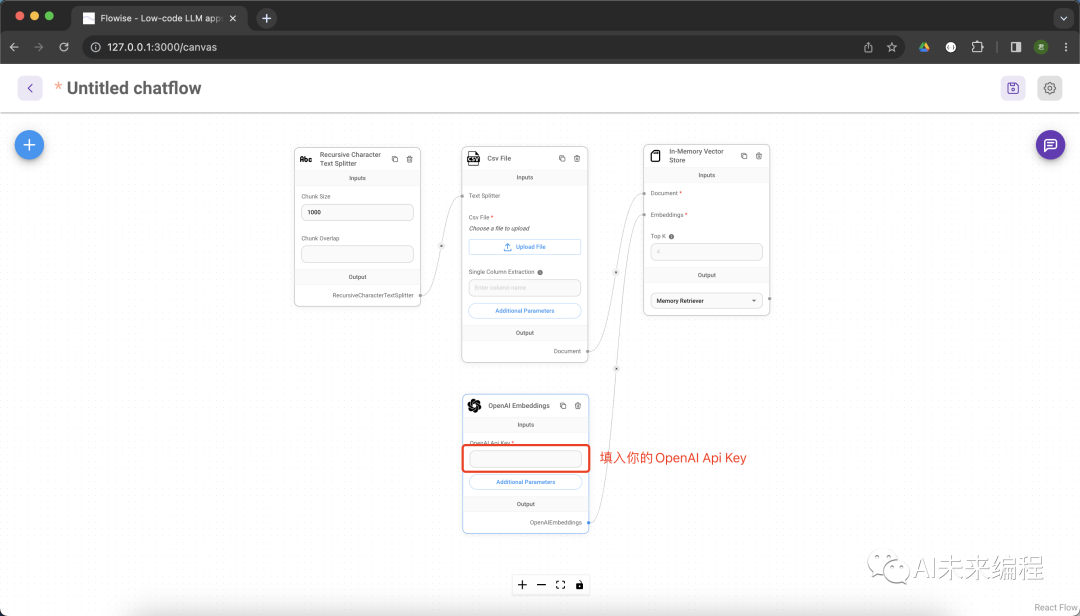Focus the Top K input field
The height and width of the screenshot is (616, 1080).
tap(707, 252)
